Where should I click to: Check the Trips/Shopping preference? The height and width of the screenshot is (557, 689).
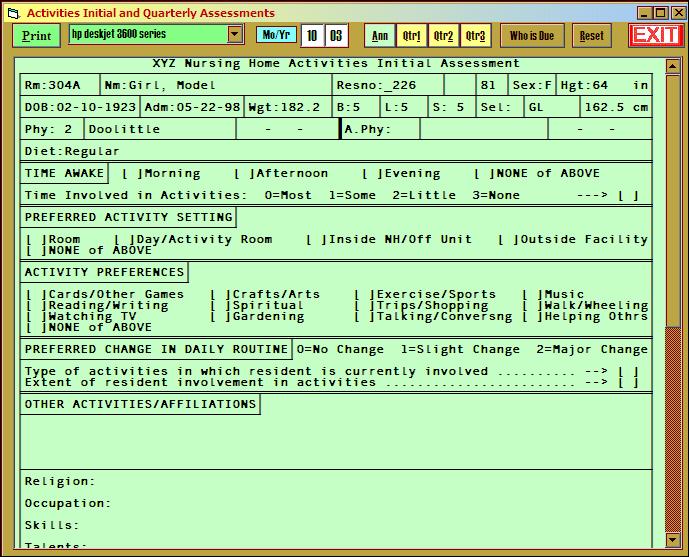coord(365,305)
